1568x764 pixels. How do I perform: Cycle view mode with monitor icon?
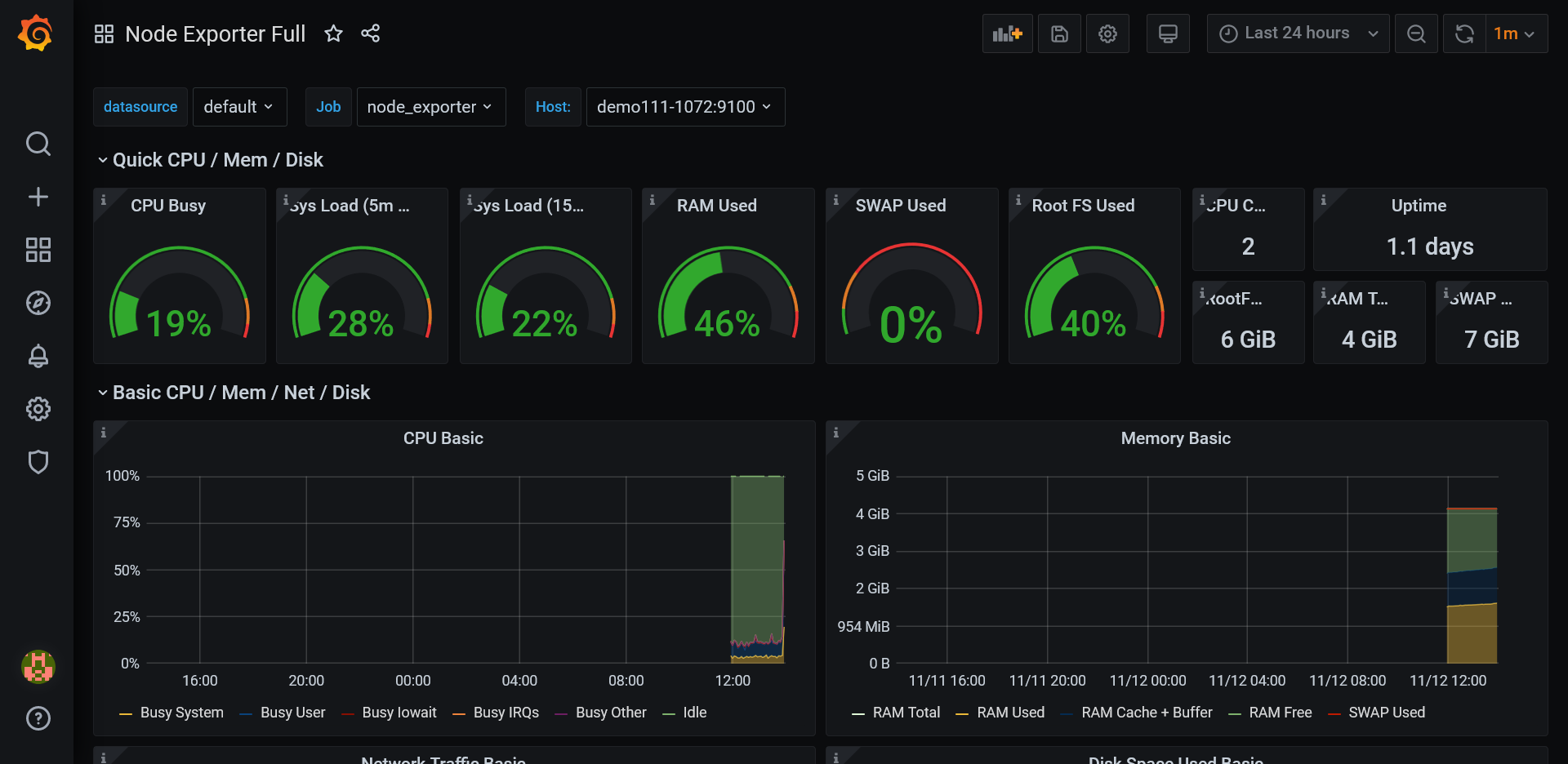(x=1168, y=33)
